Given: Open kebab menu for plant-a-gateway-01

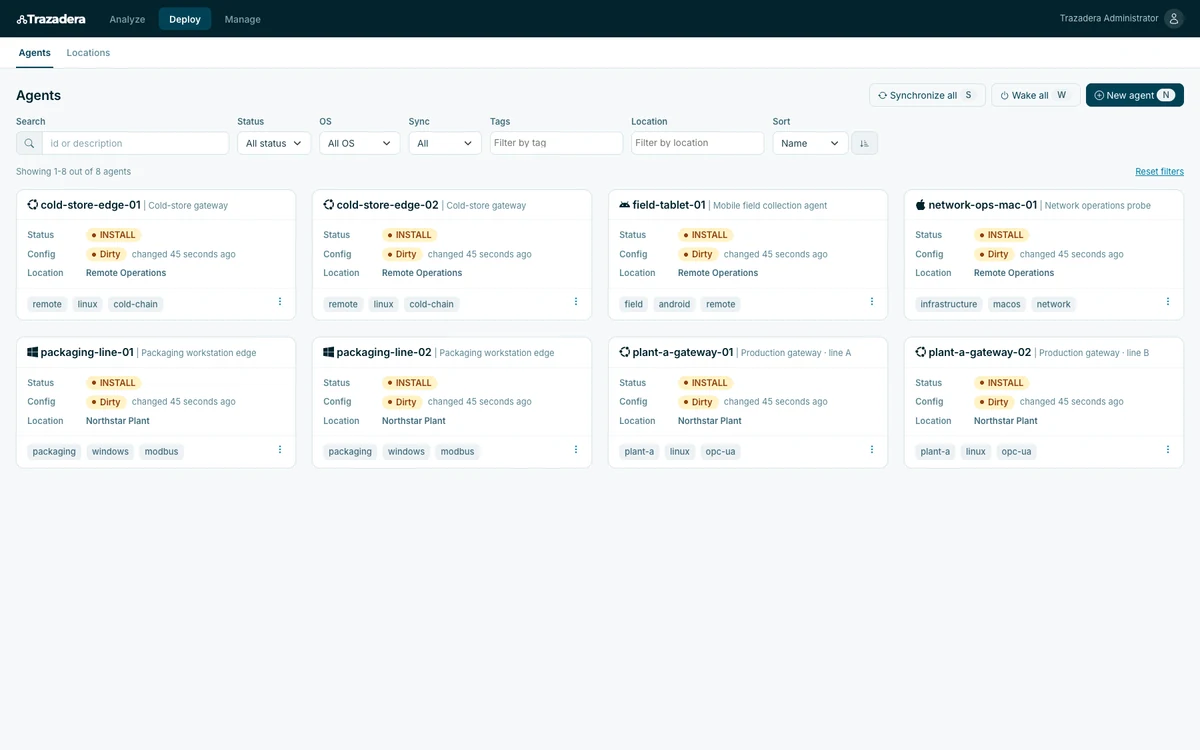Looking at the screenshot, I should [x=872, y=449].
